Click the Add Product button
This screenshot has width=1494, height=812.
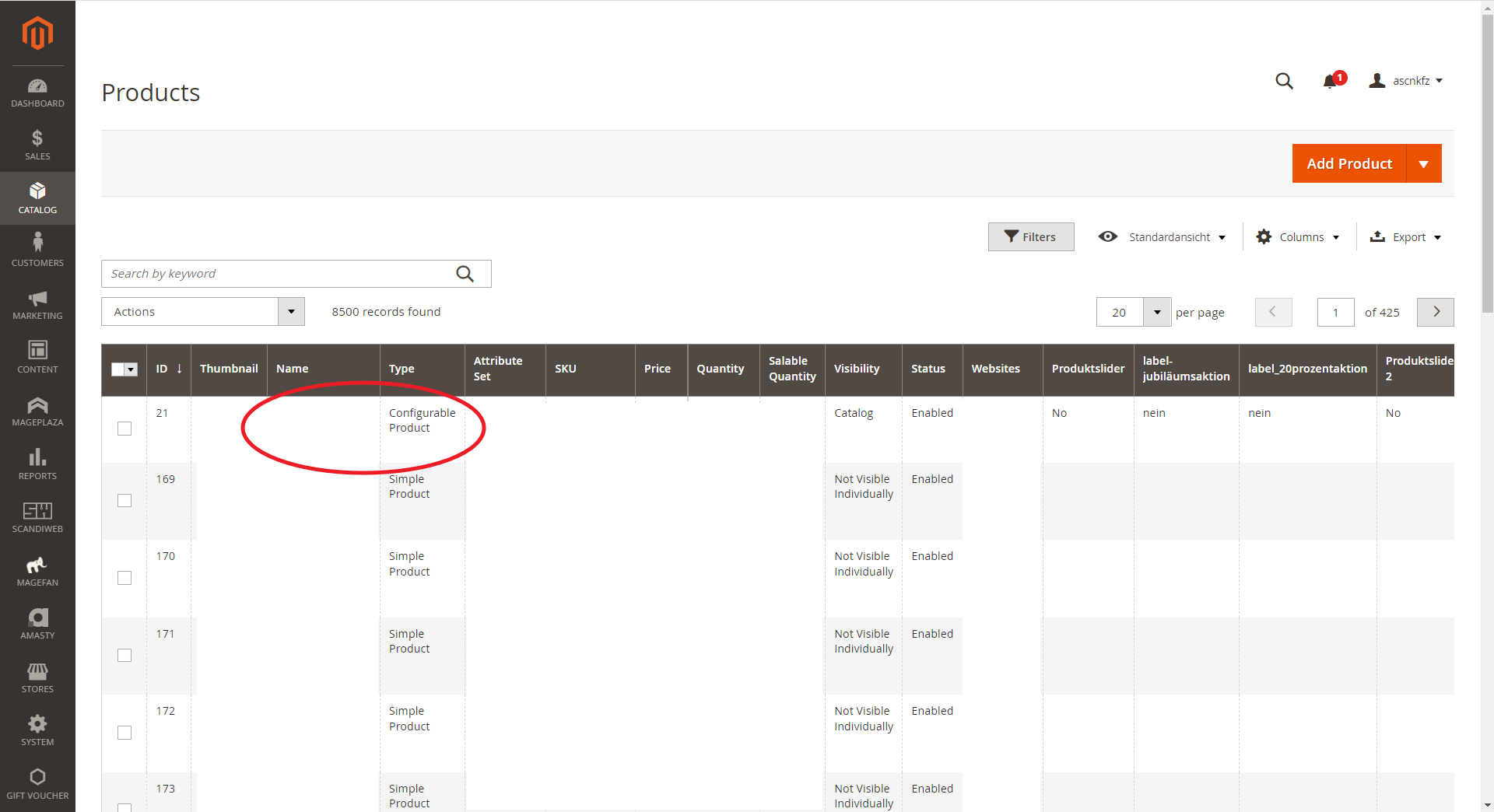point(1349,163)
